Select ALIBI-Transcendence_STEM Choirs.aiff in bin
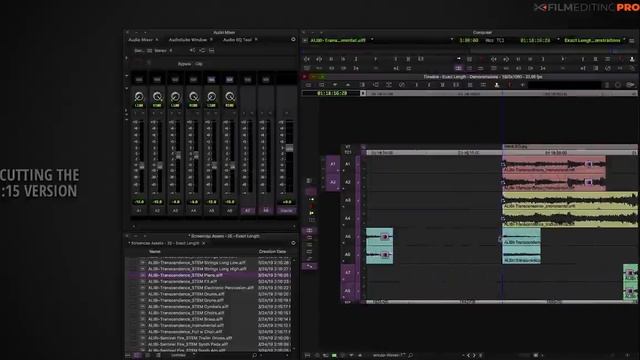 click(x=186, y=313)
